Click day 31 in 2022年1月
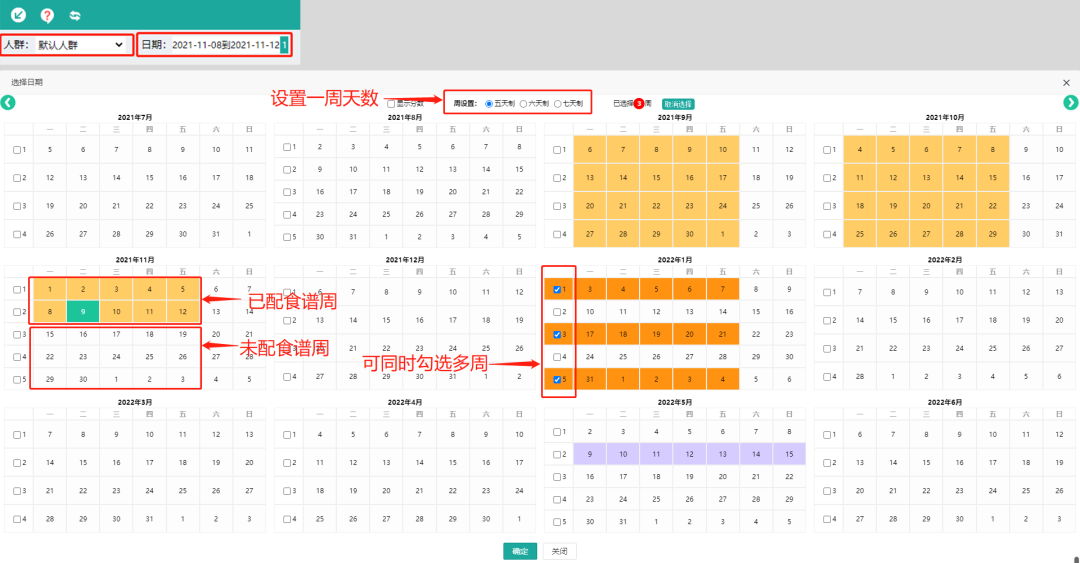 (x=590, y=379)
